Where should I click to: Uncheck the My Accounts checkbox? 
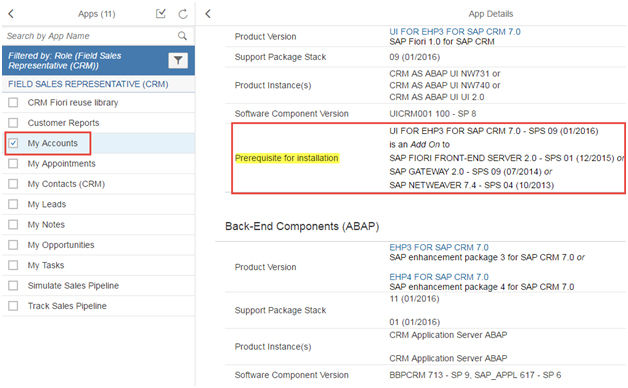pyautogui.click(x=13, y=143)
